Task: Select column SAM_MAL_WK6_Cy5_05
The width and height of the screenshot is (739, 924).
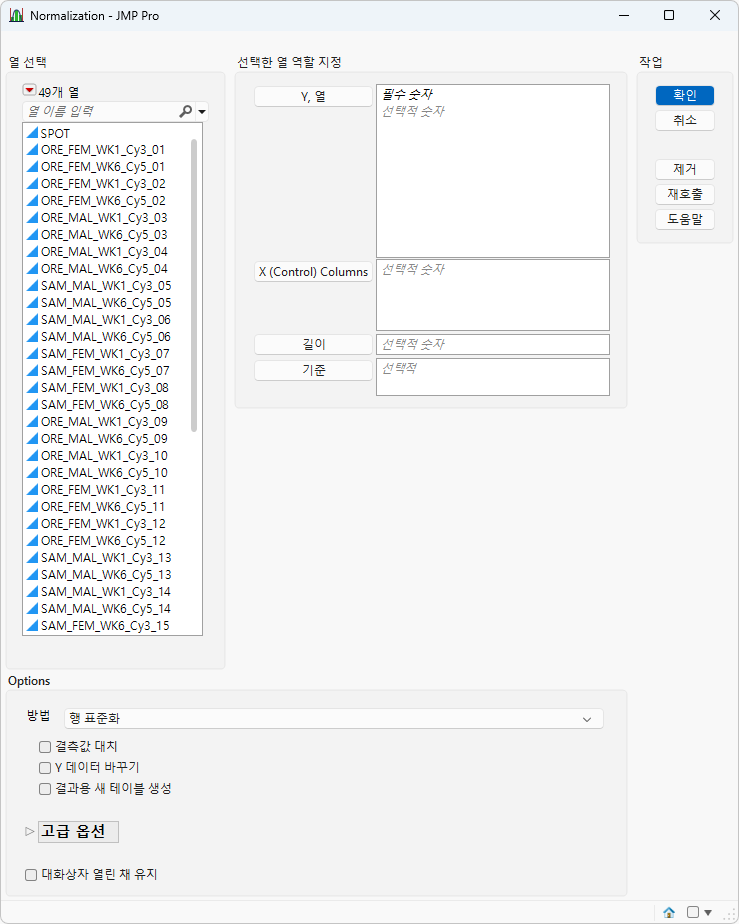Action: (x=106, y=302)
